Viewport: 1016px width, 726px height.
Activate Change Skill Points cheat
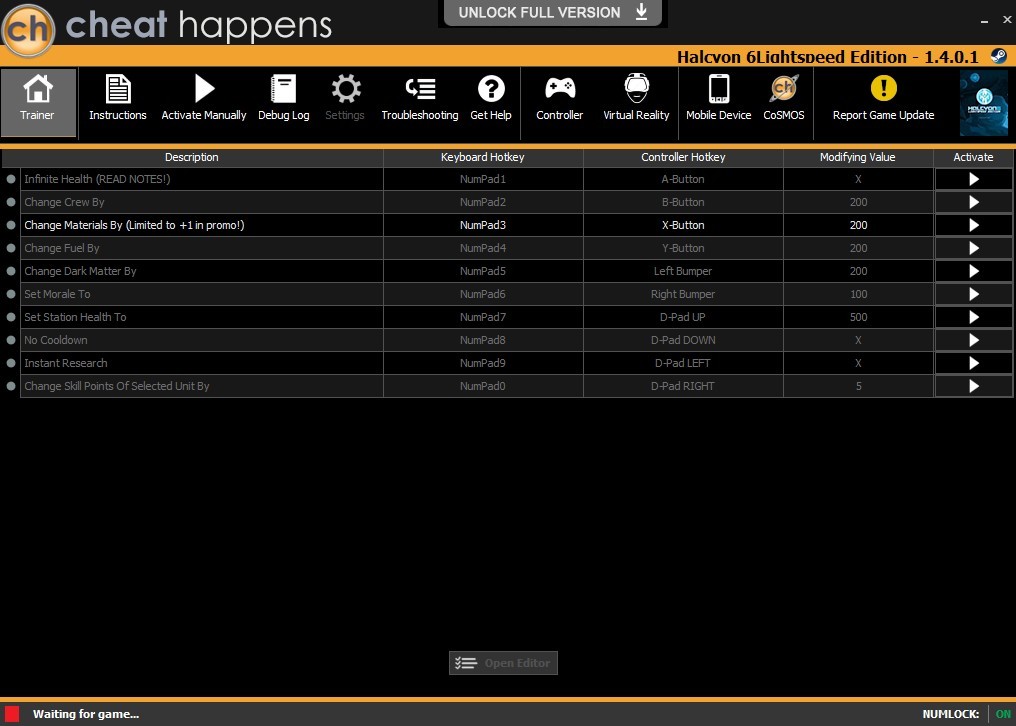pos(973,386)
